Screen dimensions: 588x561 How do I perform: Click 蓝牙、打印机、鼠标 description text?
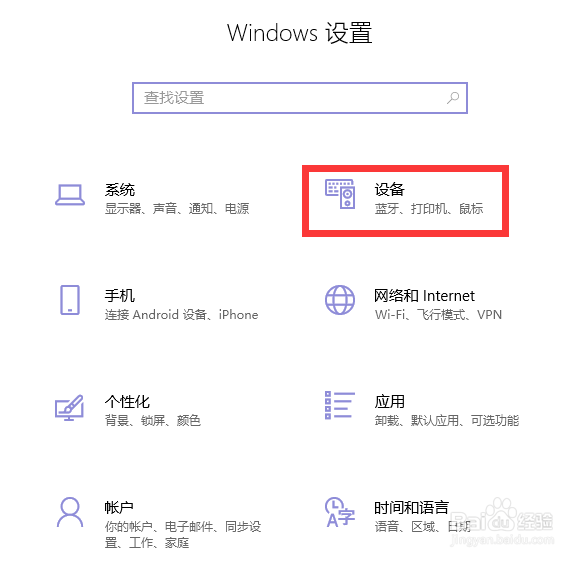[x=429, y=208]
